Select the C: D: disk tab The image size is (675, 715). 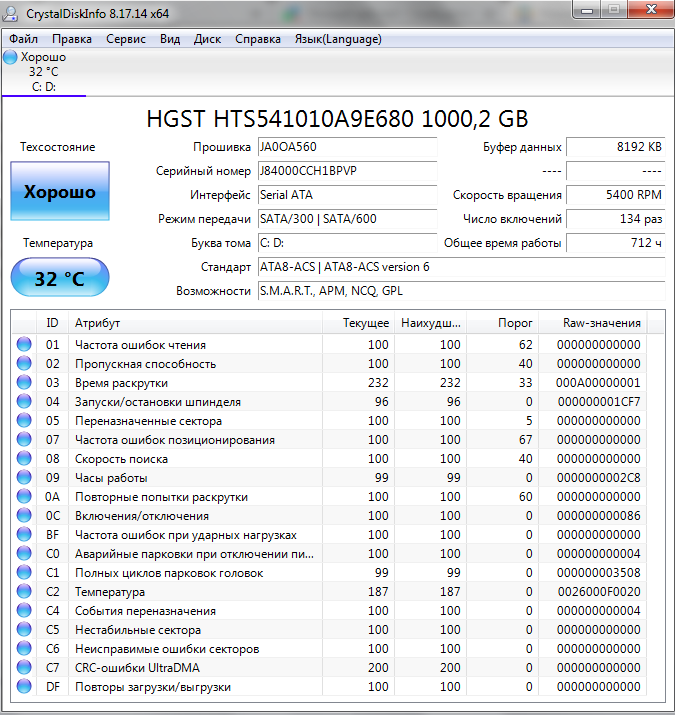[44, 86]
